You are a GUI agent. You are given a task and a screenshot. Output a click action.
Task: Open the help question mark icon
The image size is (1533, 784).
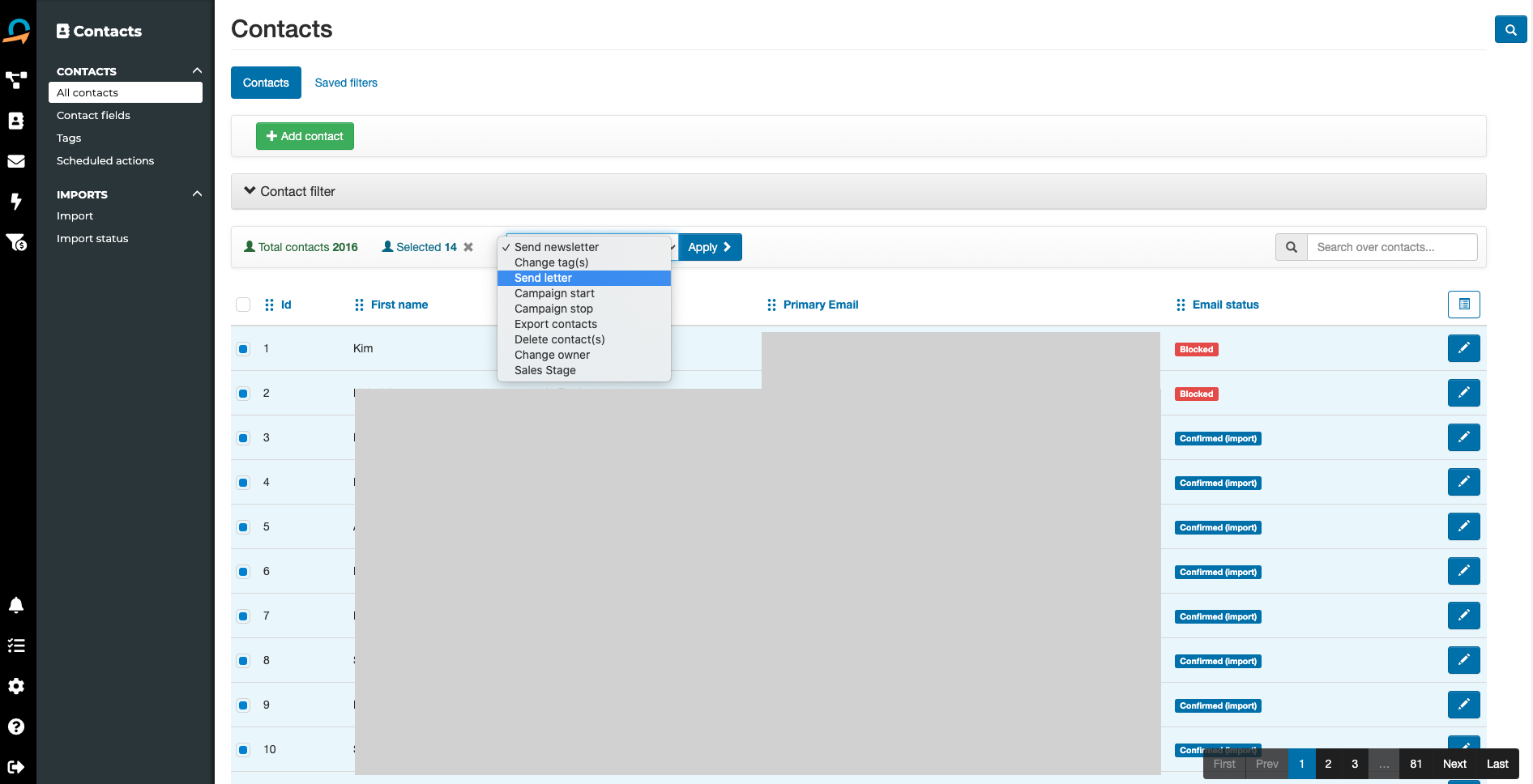click(x=16, y=726)
